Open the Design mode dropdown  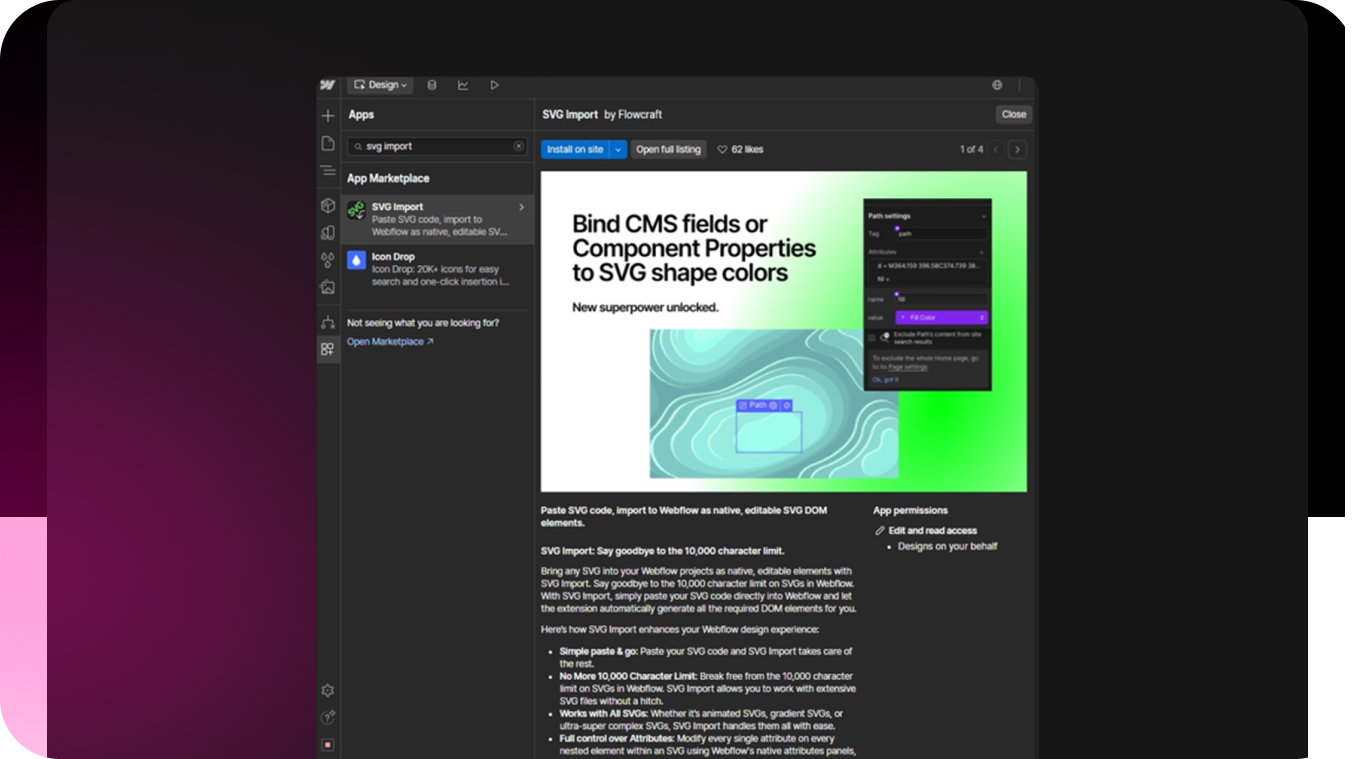380,85
